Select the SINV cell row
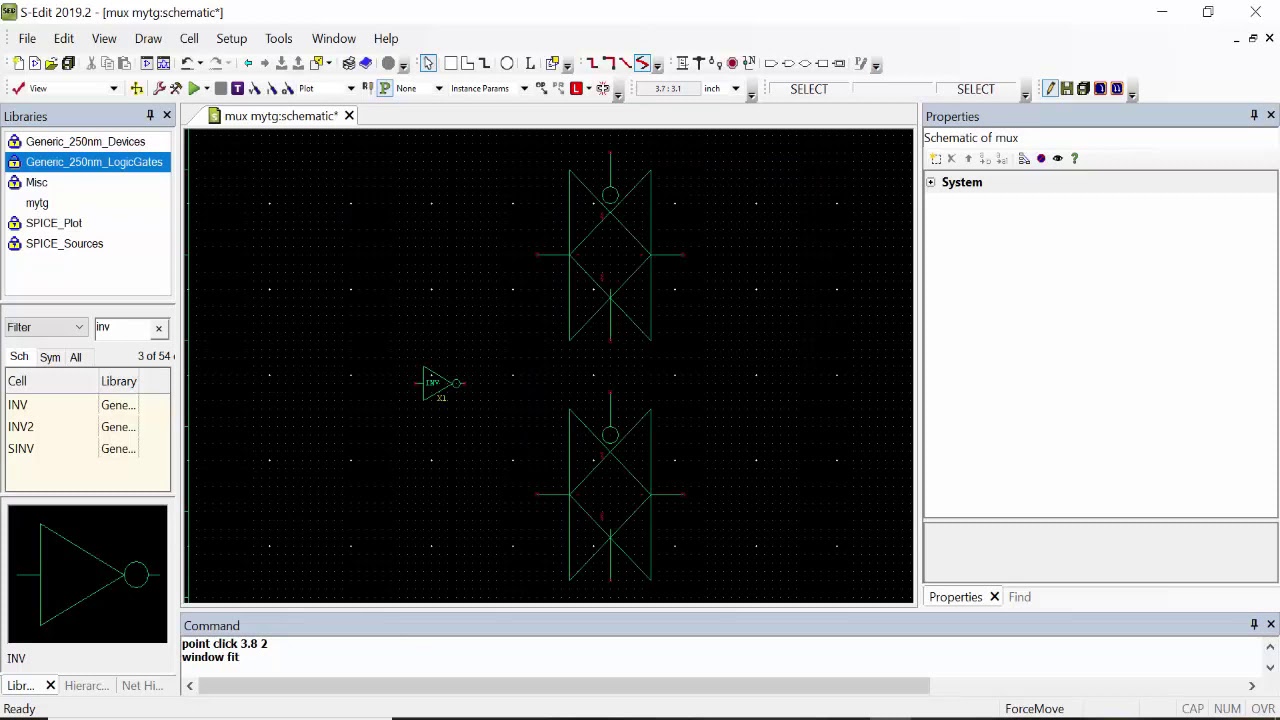Image resolution: width=1280 pixels, height=720 pixels. (x=88, y=449)
